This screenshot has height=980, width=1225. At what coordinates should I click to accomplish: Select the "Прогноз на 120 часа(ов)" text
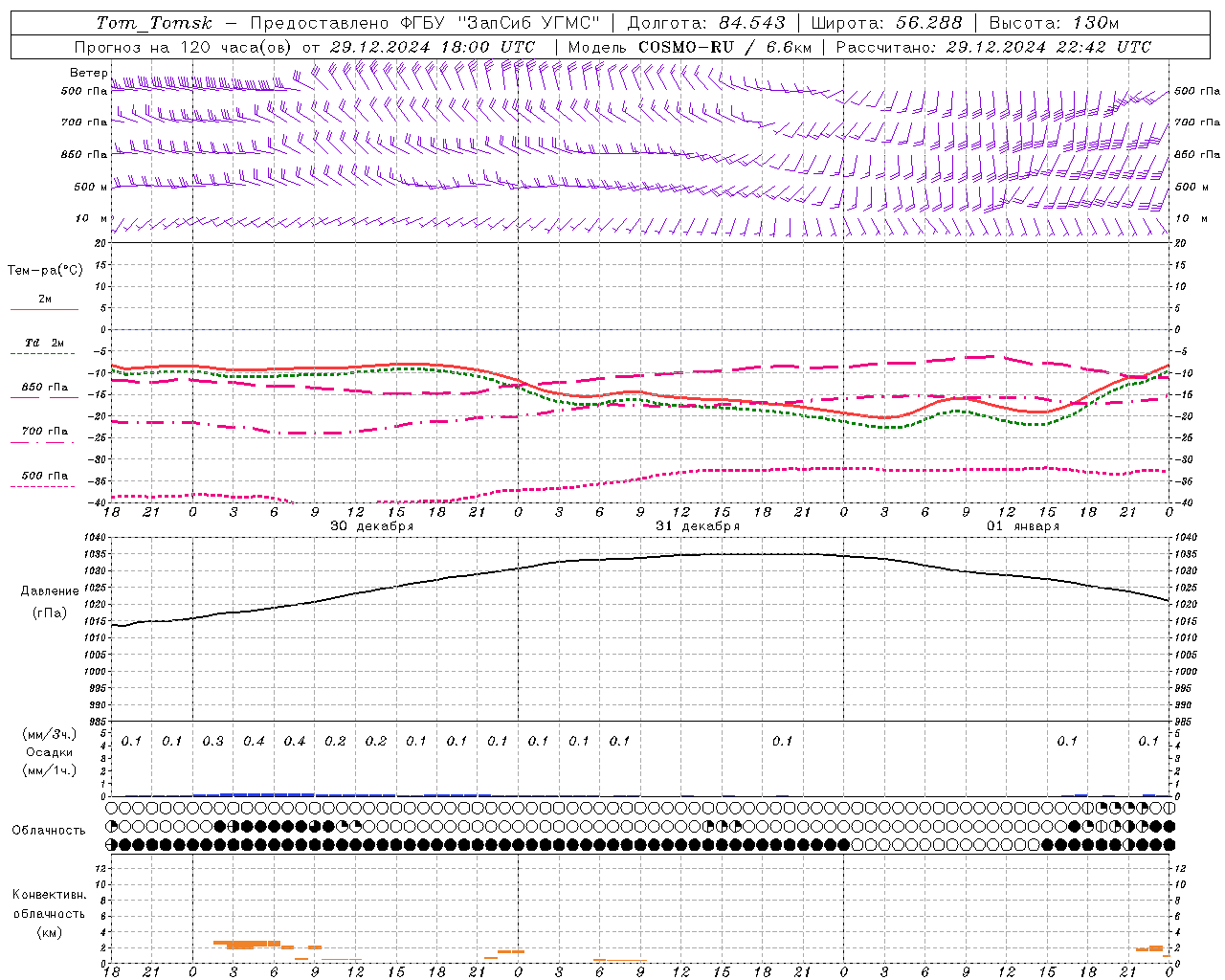(184, 47)
